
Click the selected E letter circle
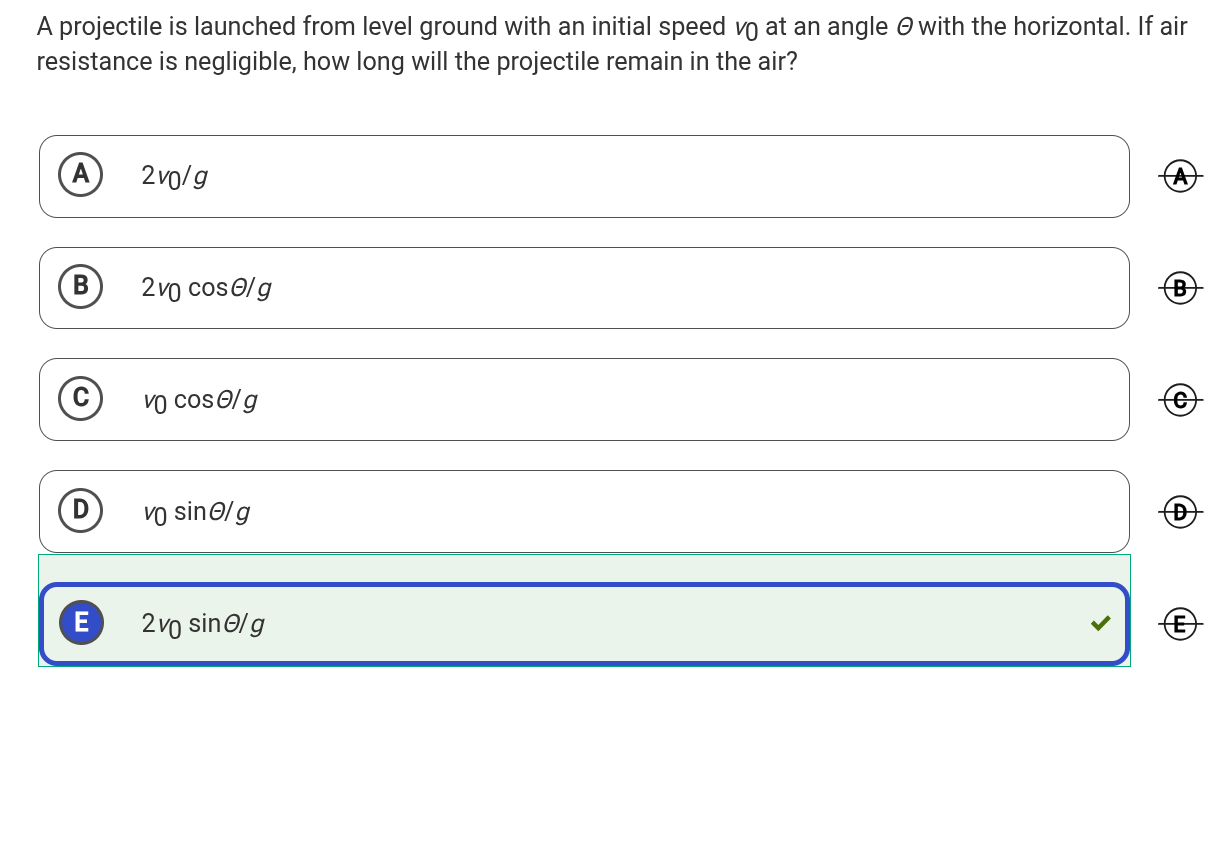[81, 622]
